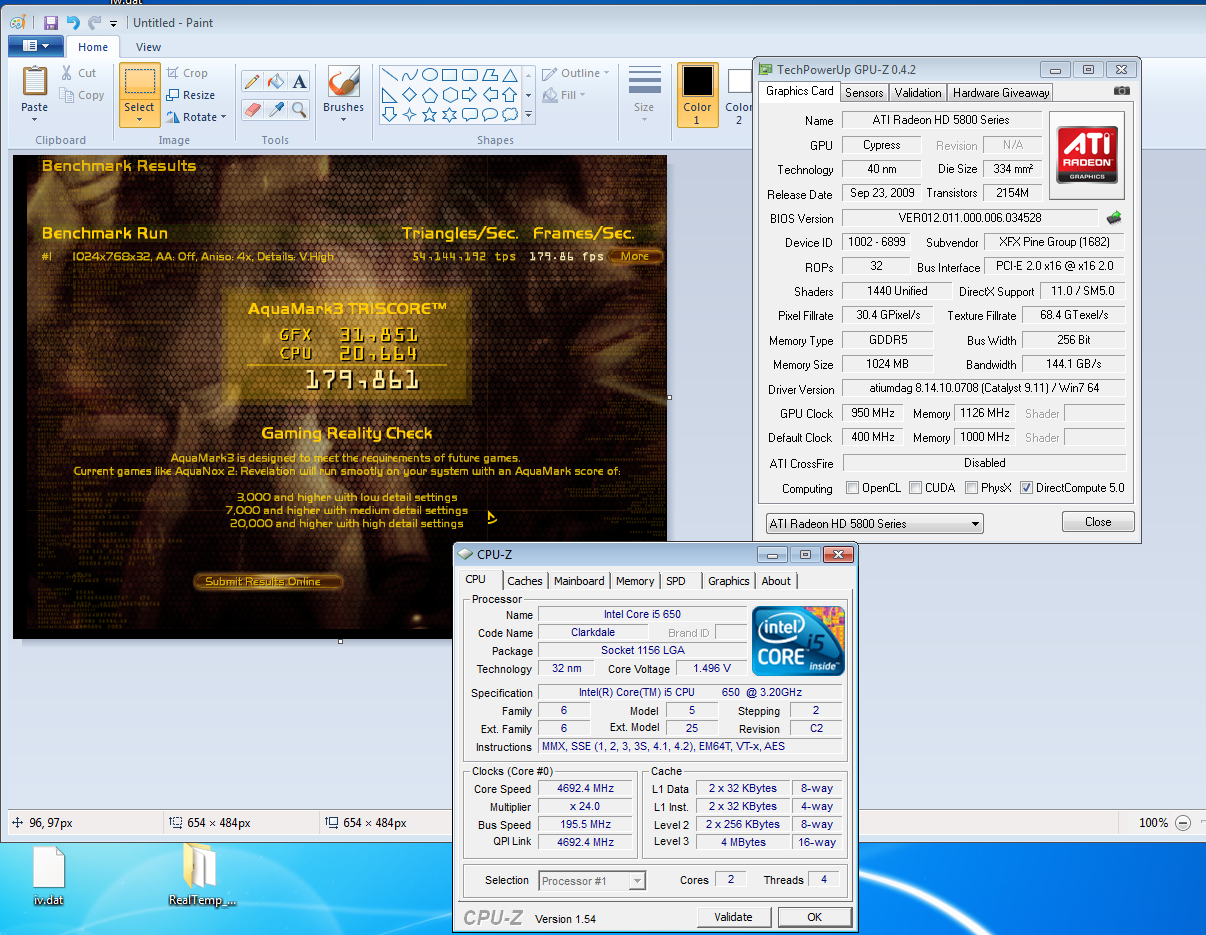1206x935 pixels.
Task: Click the Redo arrow in Paint's title bar
Action: pos(95,22)
